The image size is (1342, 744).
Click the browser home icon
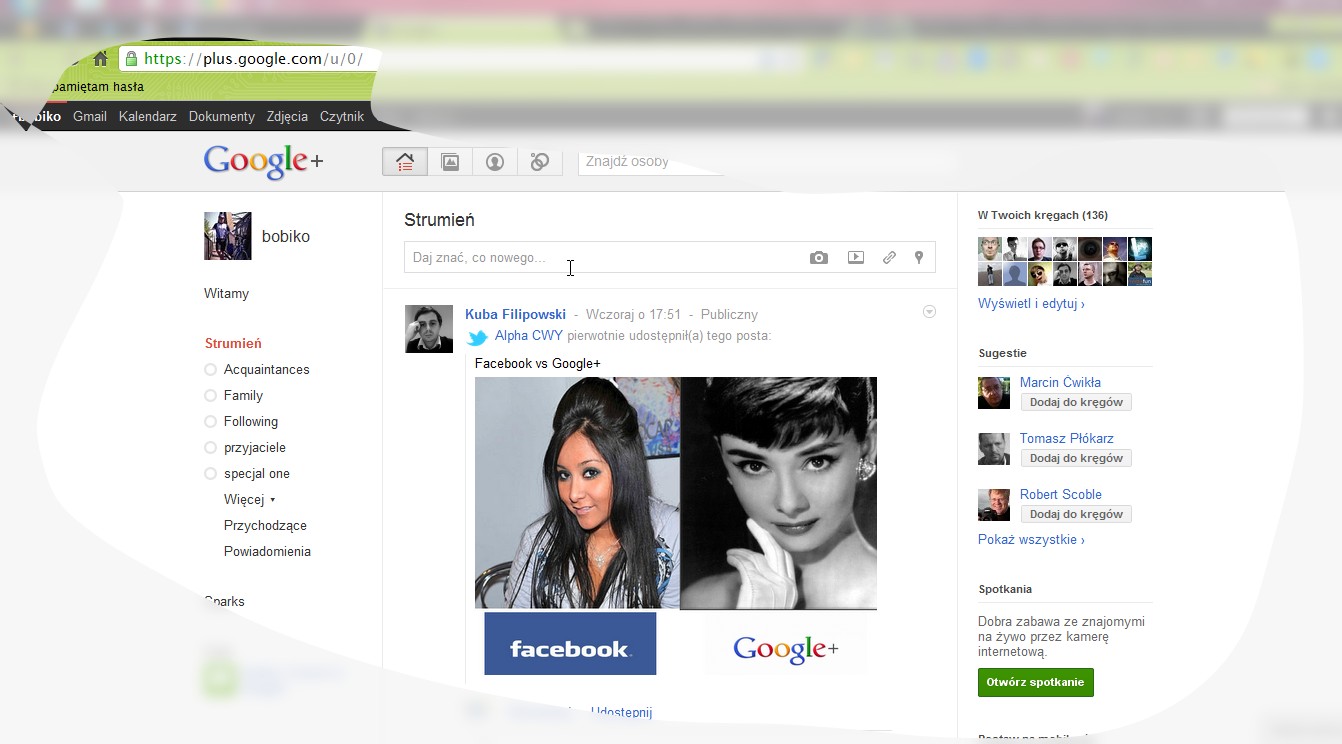click(x=100, y=59)
